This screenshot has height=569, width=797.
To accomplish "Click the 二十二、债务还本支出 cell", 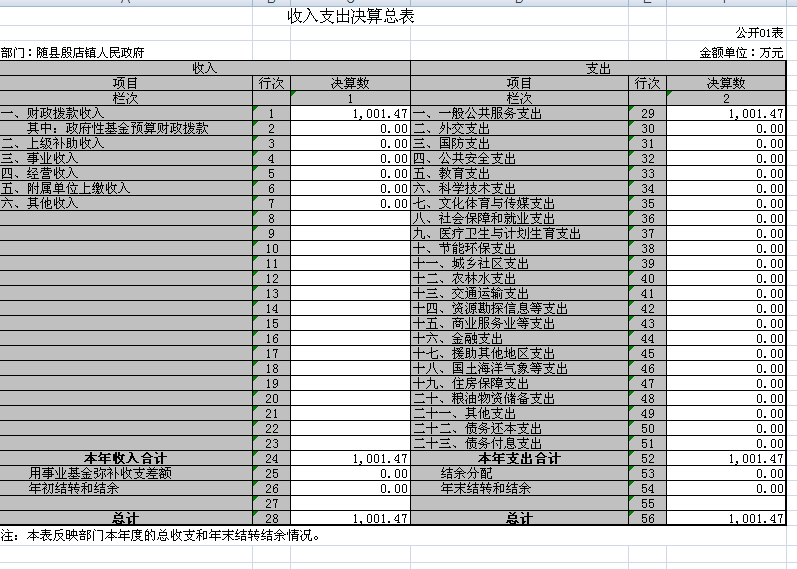I will click(x=519, y=428).
